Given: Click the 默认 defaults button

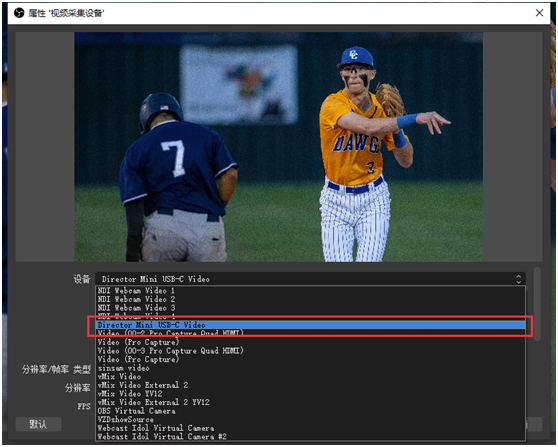Looking at the screenshot, I should coord(38,424).
